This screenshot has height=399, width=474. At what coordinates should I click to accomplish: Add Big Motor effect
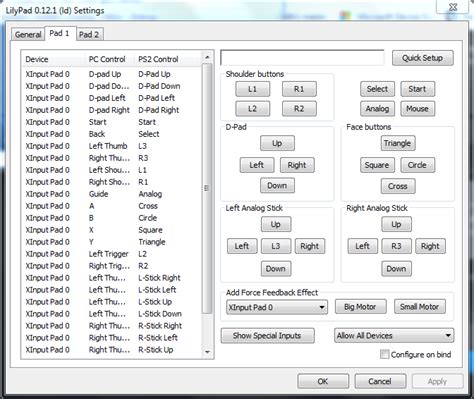pos(360,307)
